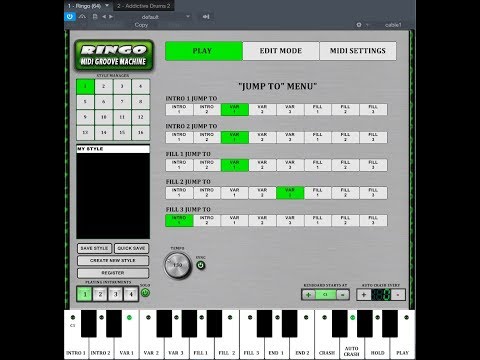480x360 pixels.
Task: Click the REGISTER button
Action: [x=113, y=273]
